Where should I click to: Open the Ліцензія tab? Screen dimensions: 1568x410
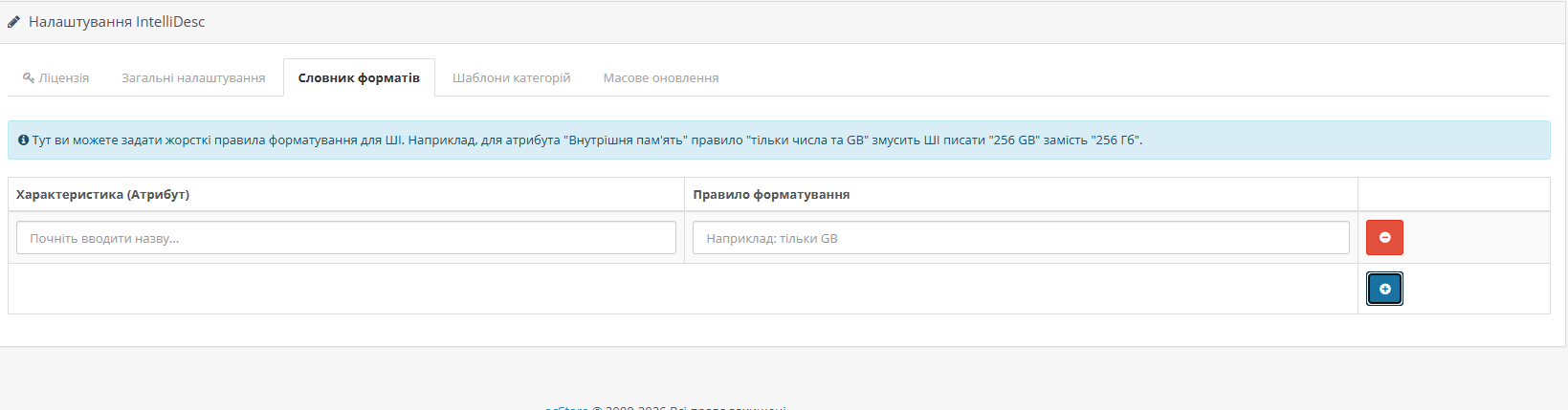tap(55, 77)
